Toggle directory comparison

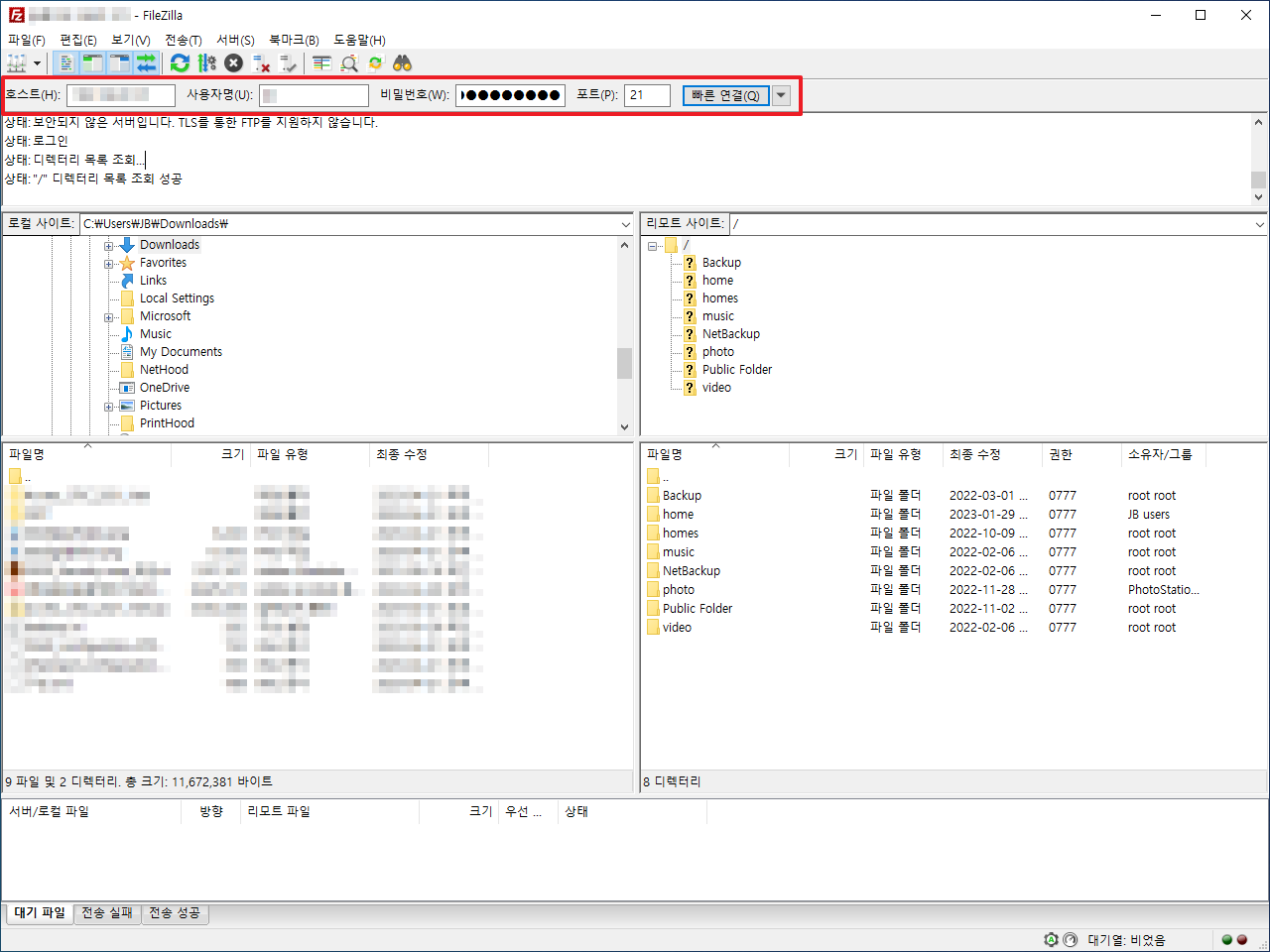348,63
